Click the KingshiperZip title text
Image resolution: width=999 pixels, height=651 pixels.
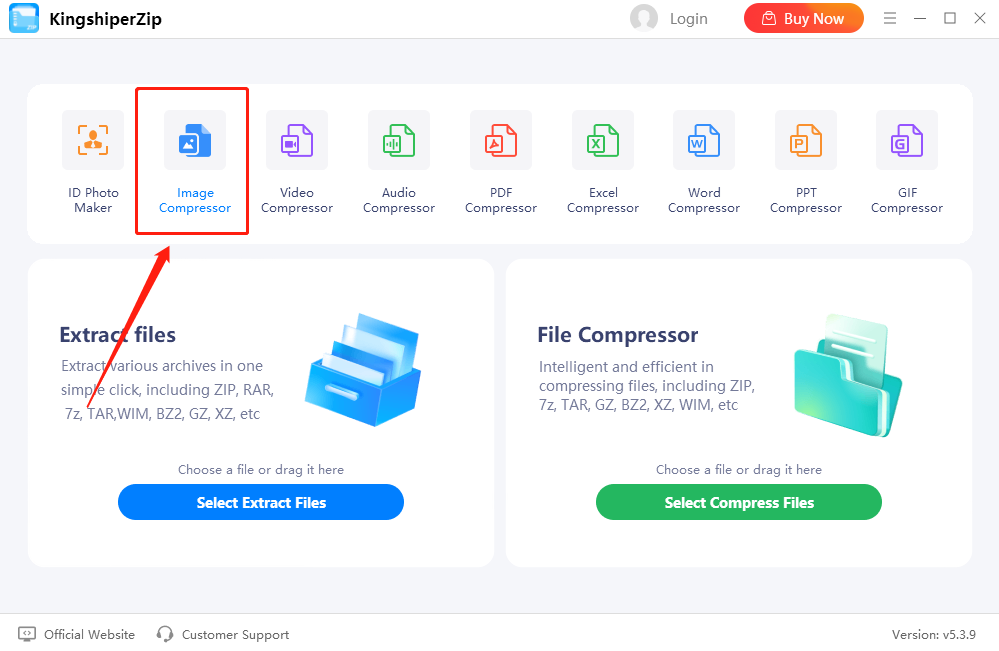pos(106,19)
